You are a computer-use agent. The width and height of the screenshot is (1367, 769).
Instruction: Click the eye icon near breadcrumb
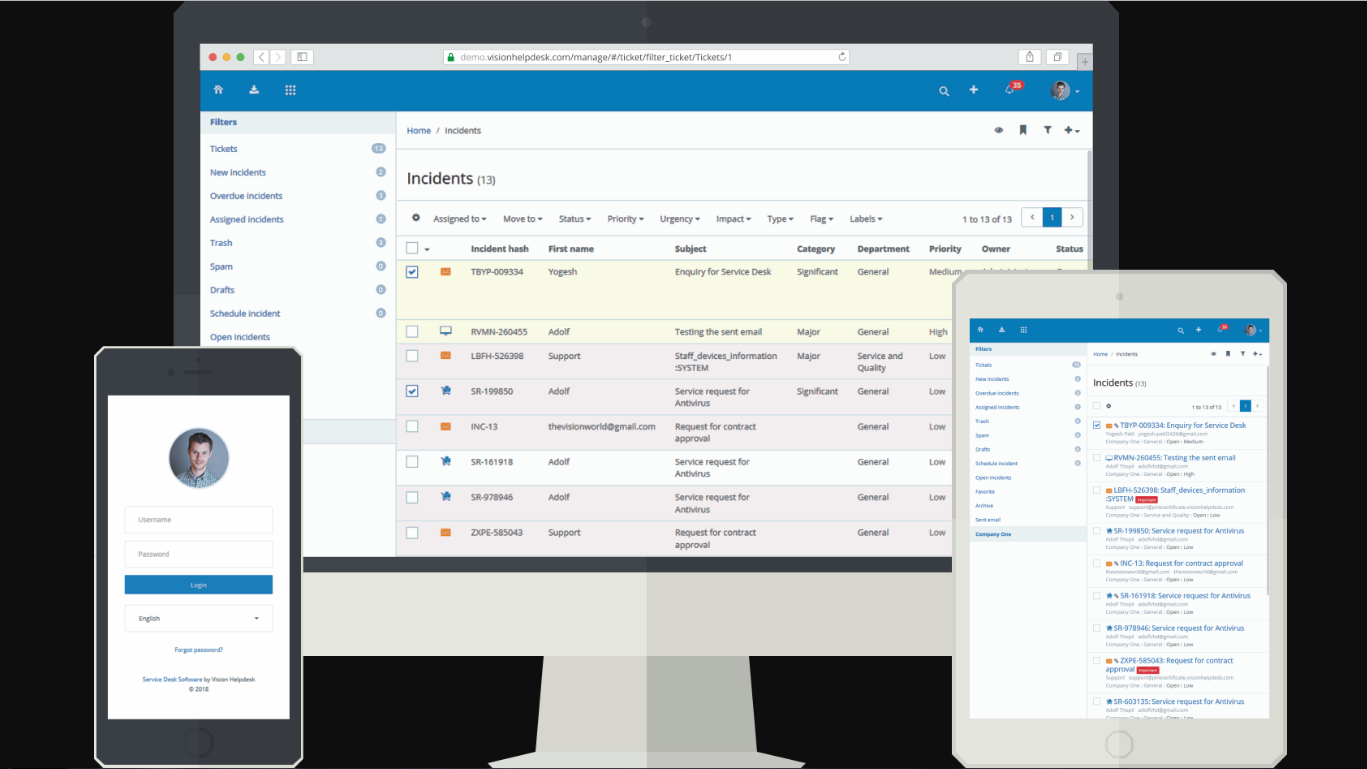(x=998, y=130)
